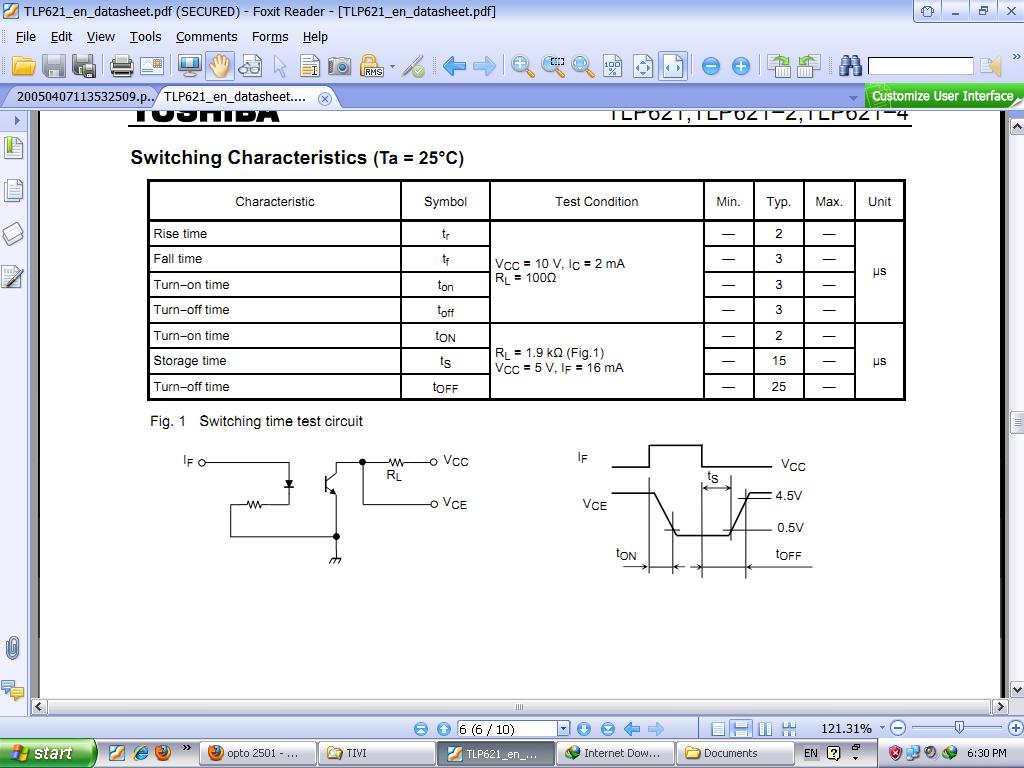Open the Pages thumbnails panel icon
Viewport: 1024px width, 768px height.
(x=14, y=191)
